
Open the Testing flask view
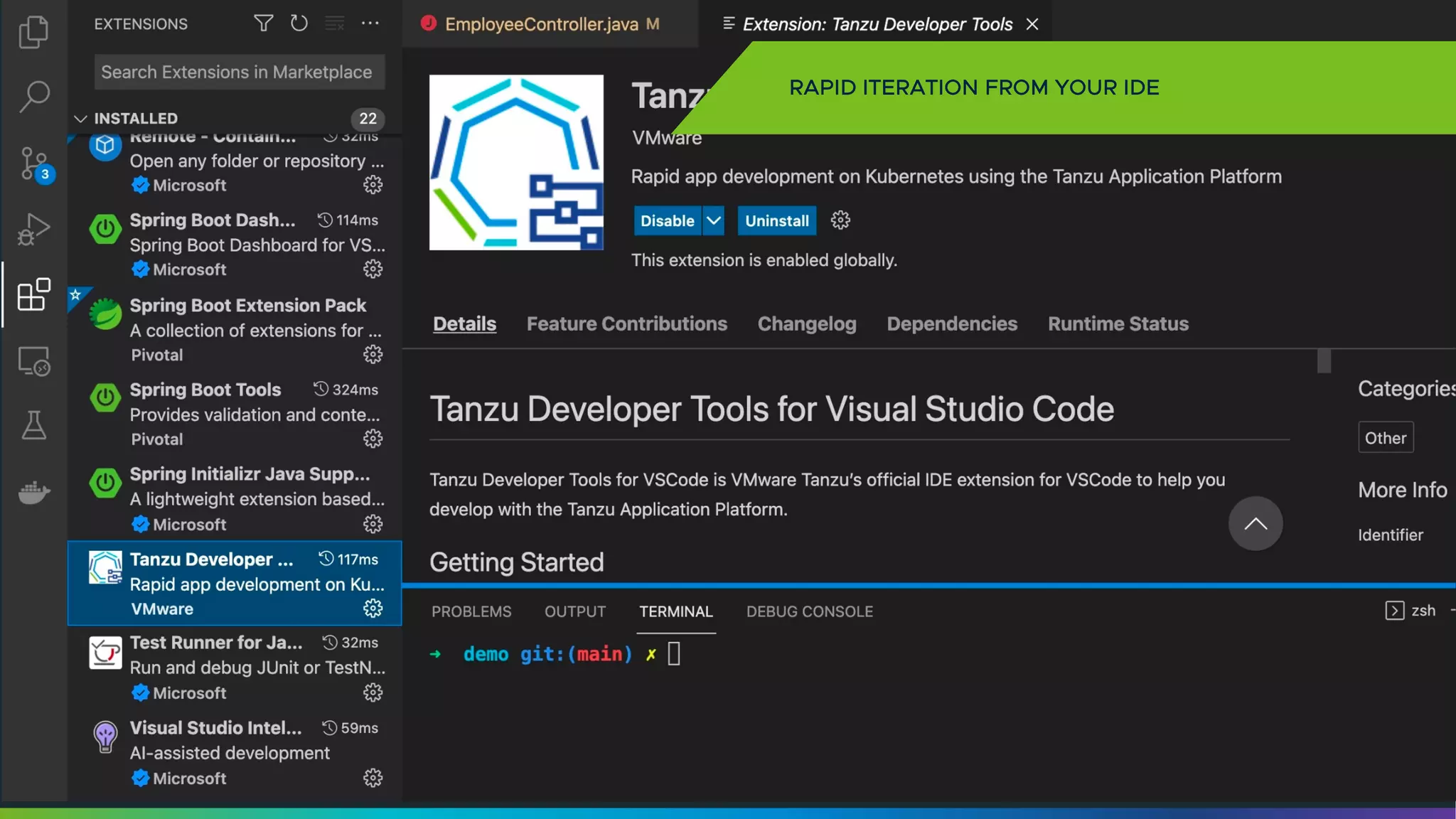(x=33, y=425)
